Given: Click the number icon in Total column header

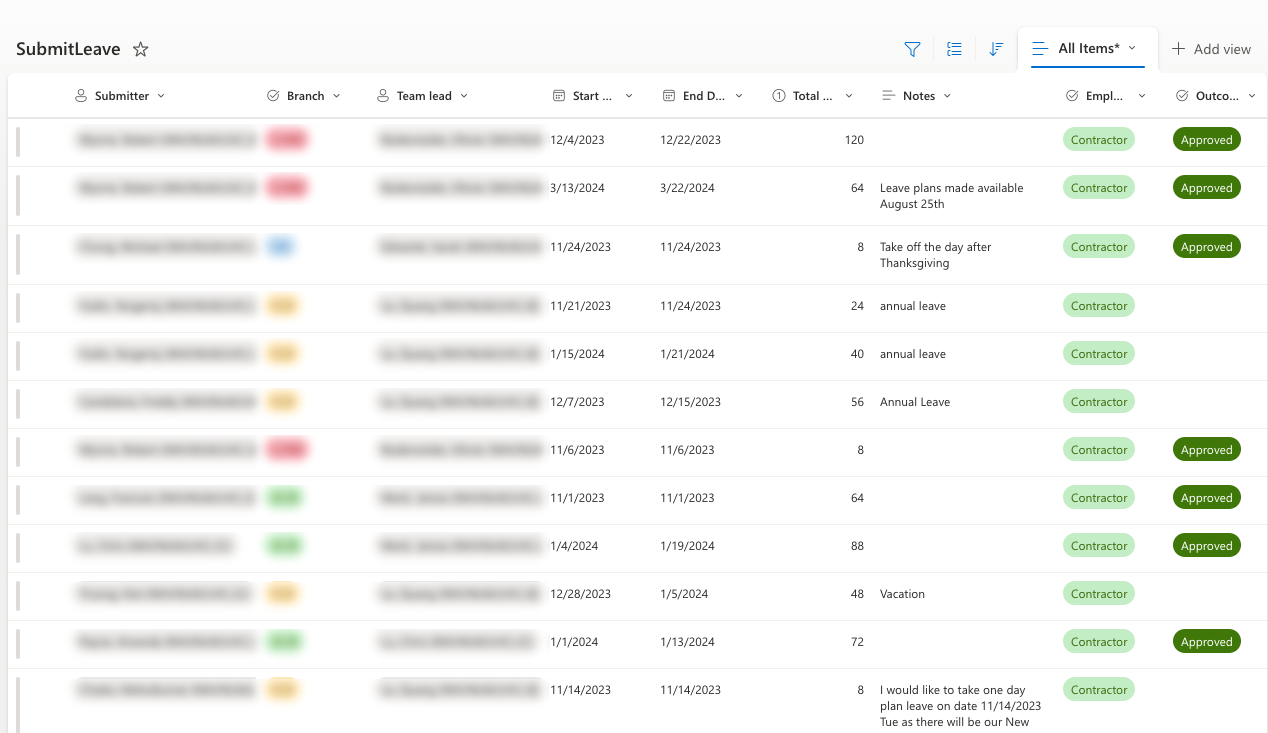Looking at the screenshot, I should [779, 96].
